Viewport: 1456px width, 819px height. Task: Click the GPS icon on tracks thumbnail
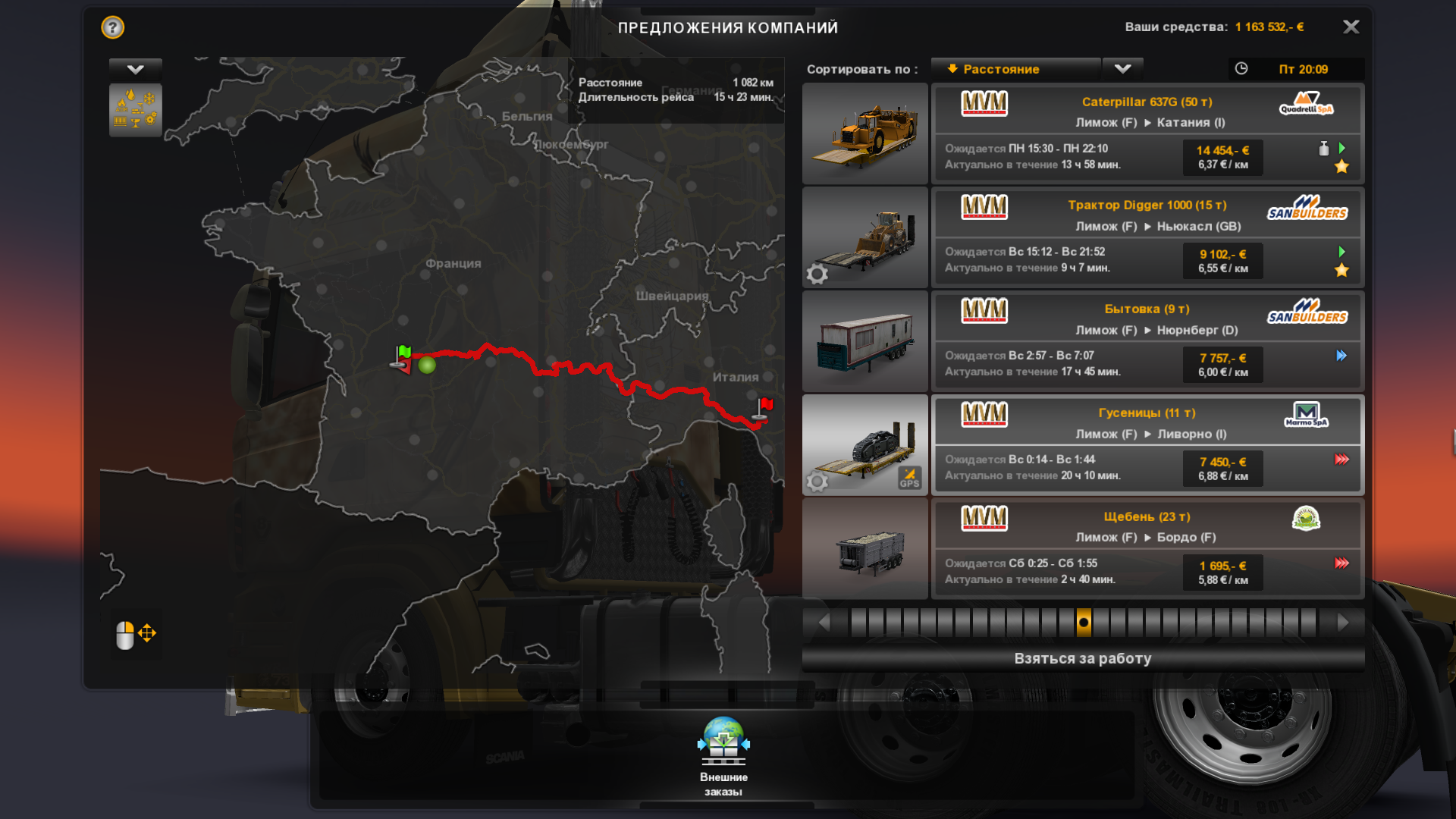909,478
